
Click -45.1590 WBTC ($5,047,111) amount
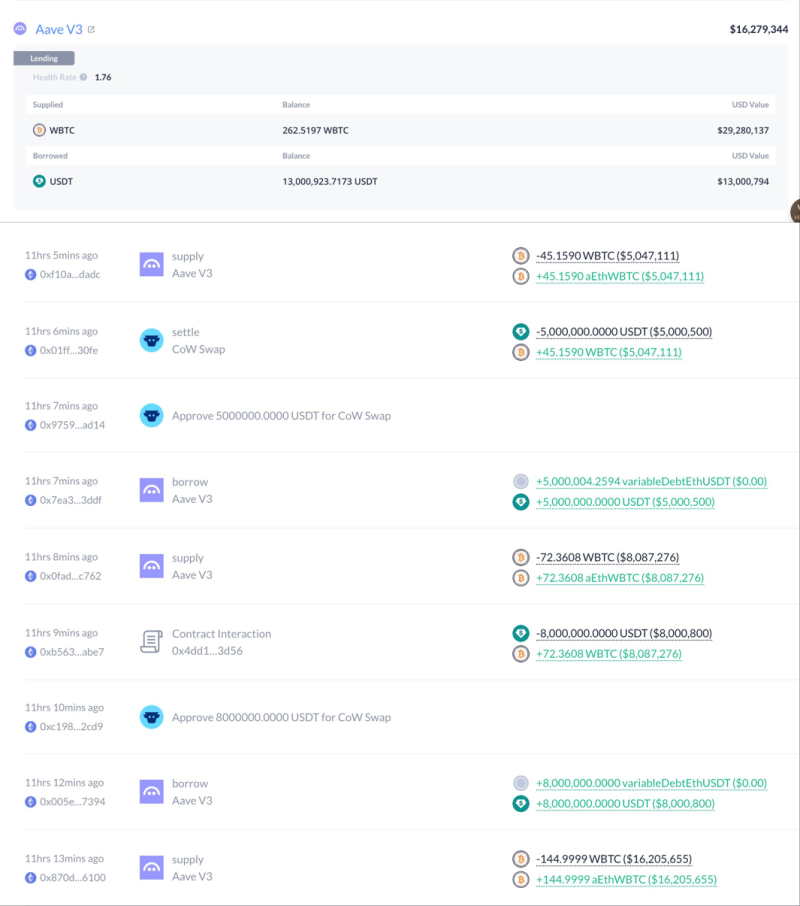[608, 255]
